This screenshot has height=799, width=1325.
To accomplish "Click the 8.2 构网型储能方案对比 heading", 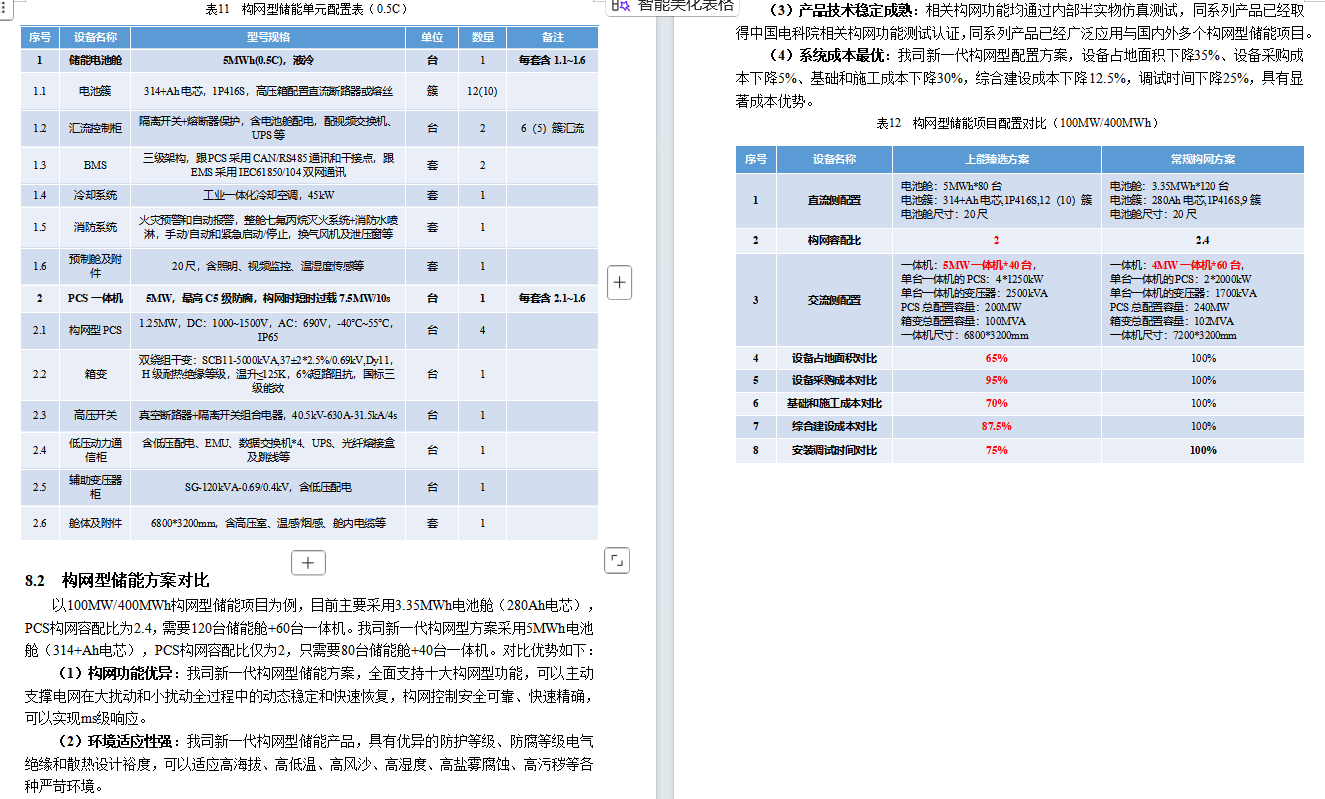I will point(117,580).
